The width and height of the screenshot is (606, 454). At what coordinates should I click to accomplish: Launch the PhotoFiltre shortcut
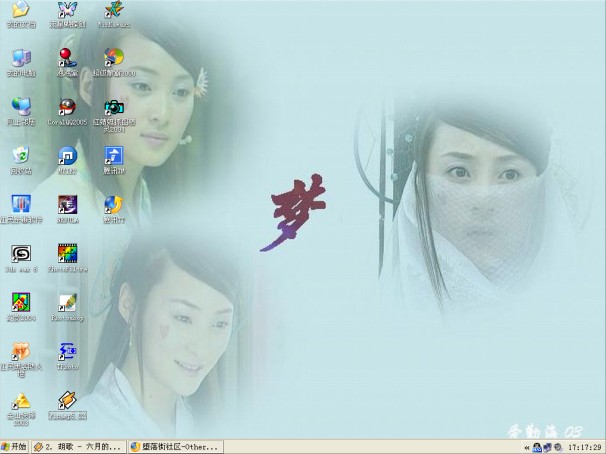pos(67,253)
